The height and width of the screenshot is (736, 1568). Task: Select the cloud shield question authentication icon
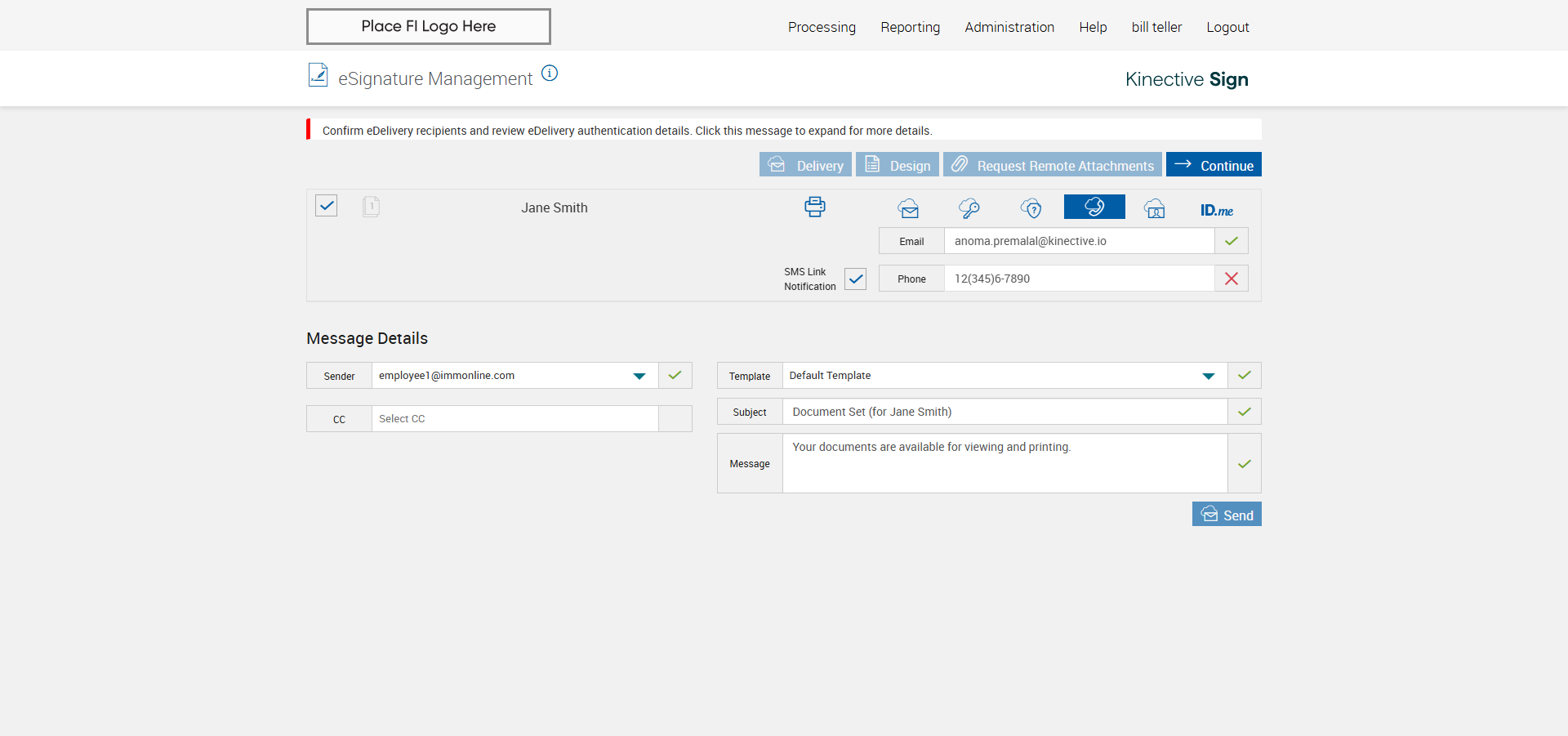tap(1031, 208)
